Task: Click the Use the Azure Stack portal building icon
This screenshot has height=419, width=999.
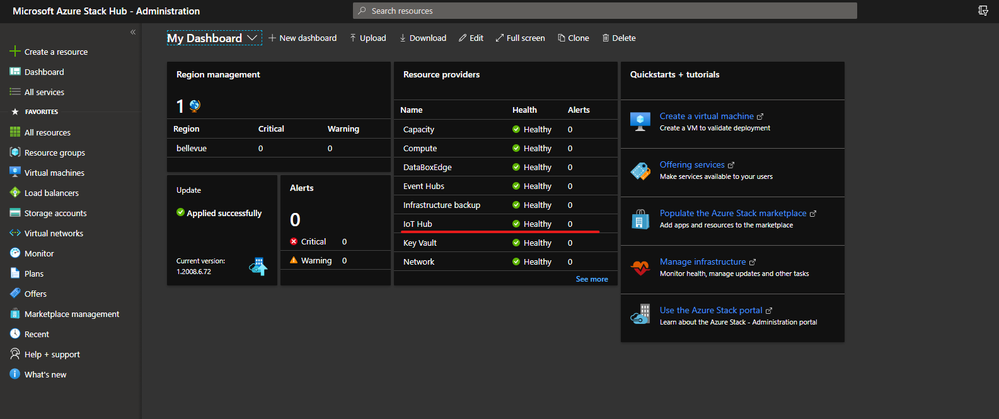Action: [640, 316]
